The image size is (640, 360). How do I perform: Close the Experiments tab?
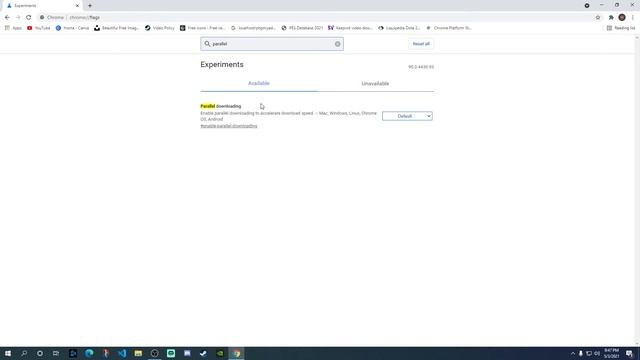coord(77,6)
